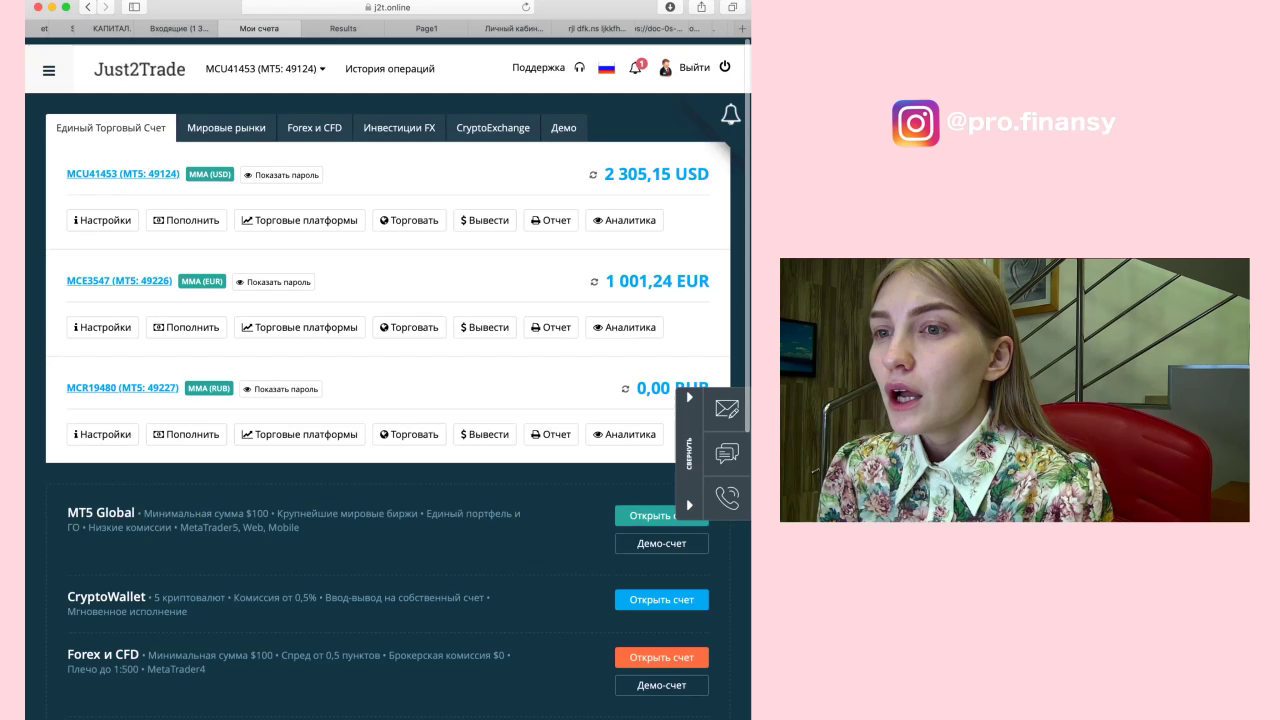Open Отчет for the RUB account
This screenshot has height=720, width=1280.
click(x=551, y=434)
